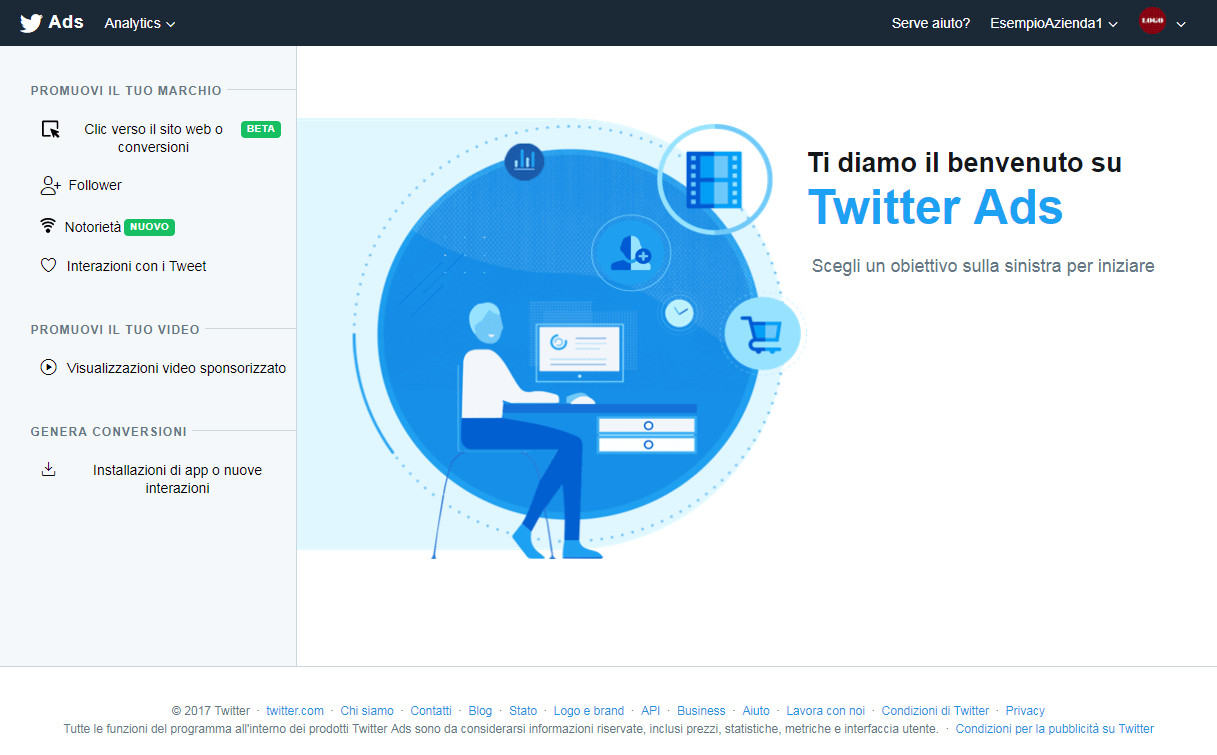Click the PROMUOVI IL TUO MARCHIO heading
The width and height of the screenshot is (1217, 755).
[x=126, y=90]
